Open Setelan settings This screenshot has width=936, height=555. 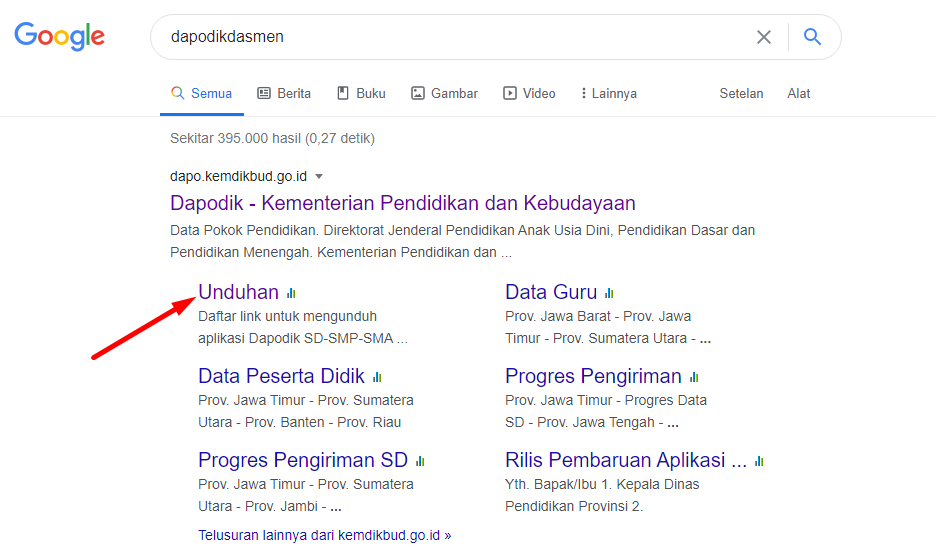[x=741, y=94]
